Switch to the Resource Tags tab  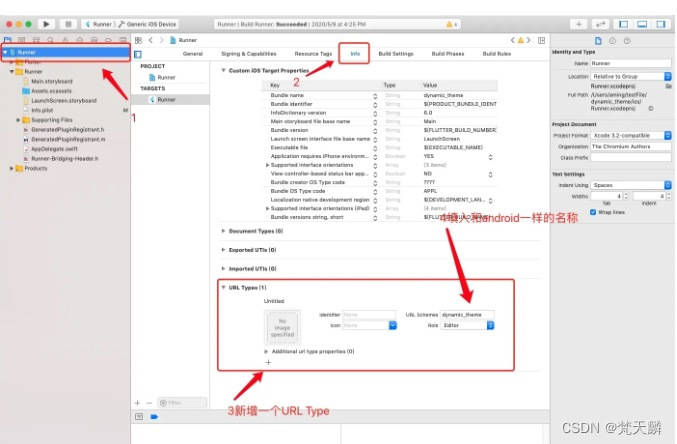coord(313,54)
